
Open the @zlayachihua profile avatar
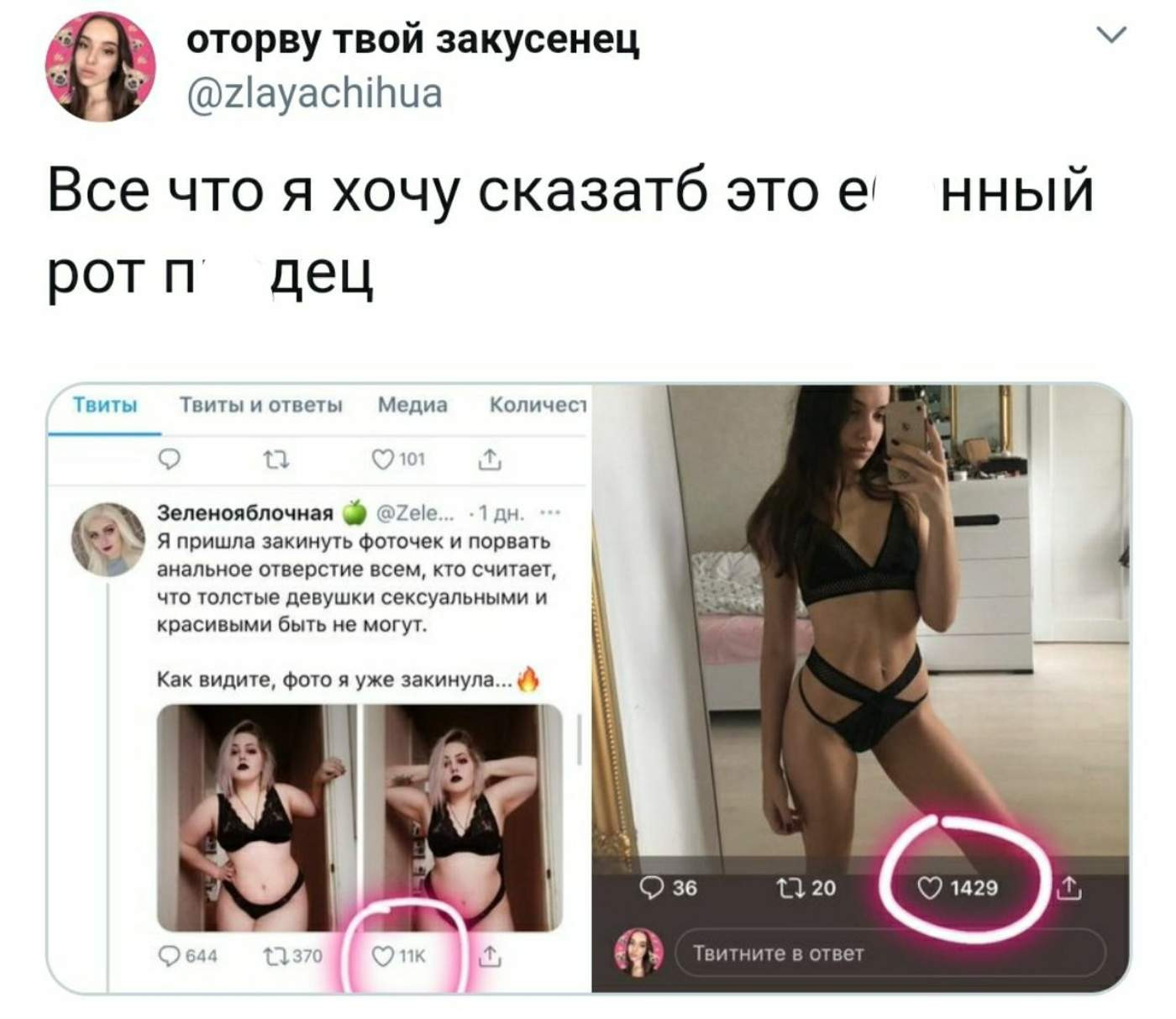(100, 66)
